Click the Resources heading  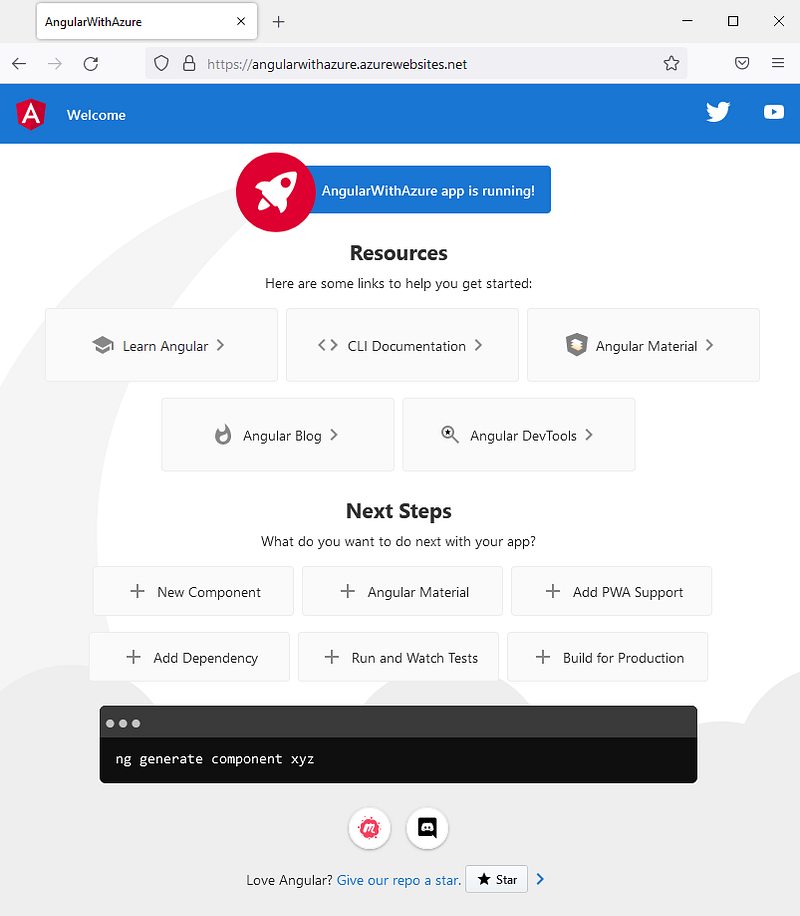pos(399,253)
